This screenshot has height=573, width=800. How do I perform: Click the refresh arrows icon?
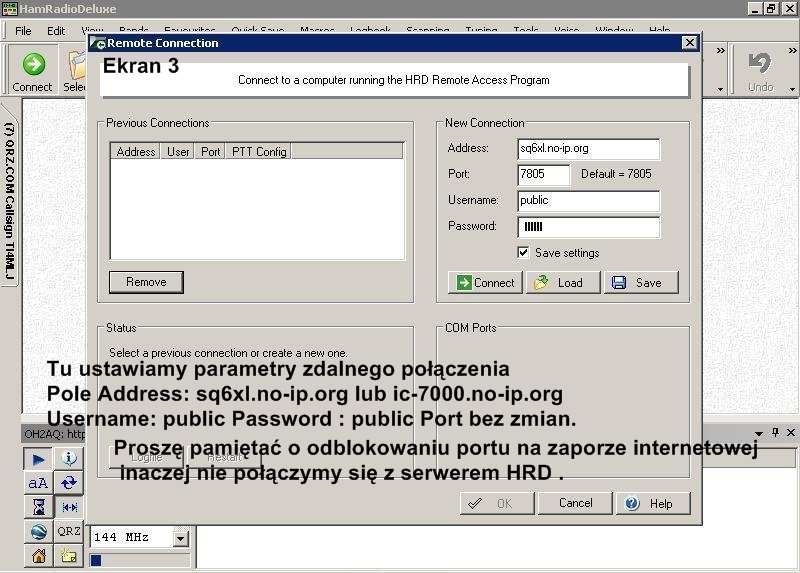point(69,483)
